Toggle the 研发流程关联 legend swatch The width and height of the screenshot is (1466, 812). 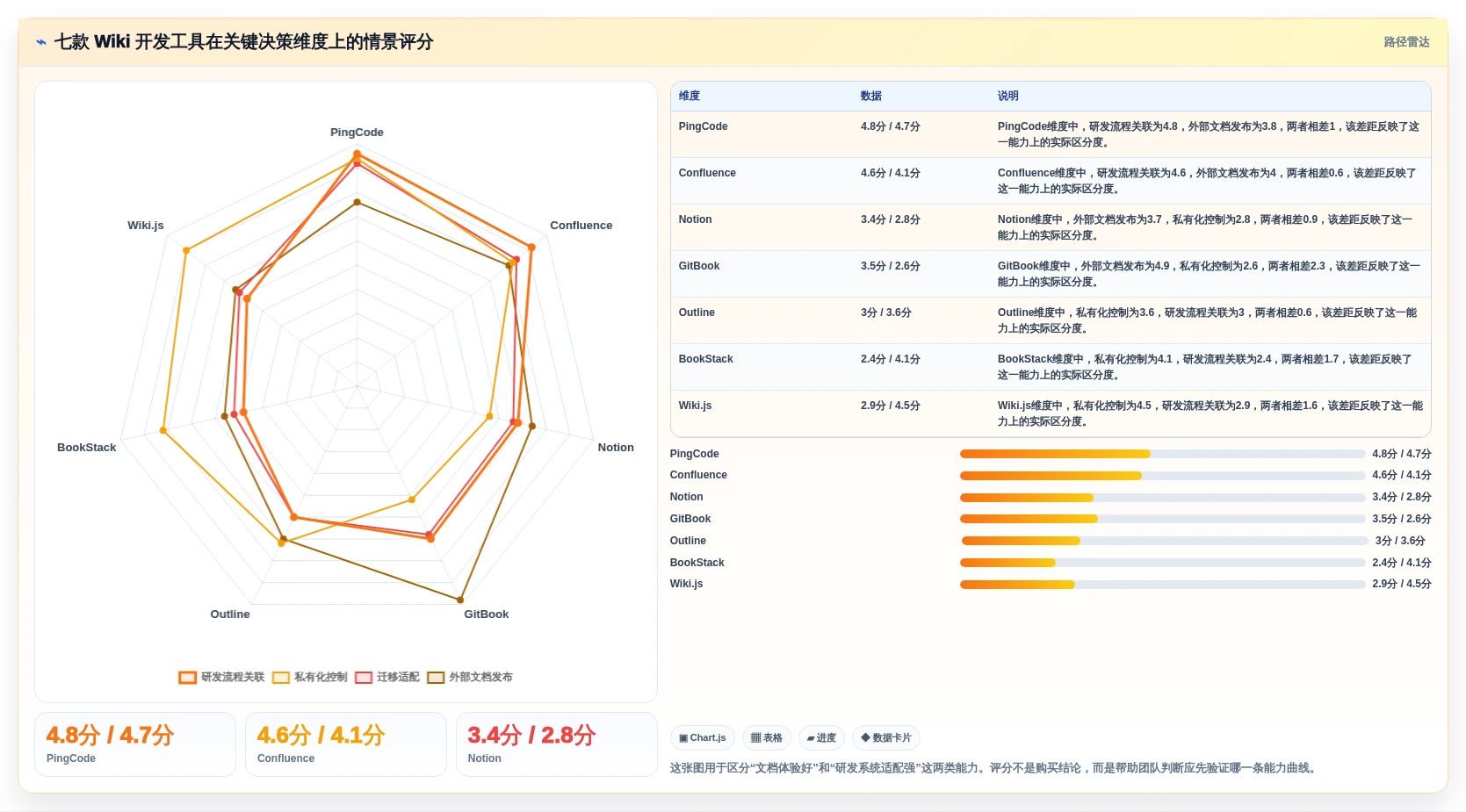187,678
